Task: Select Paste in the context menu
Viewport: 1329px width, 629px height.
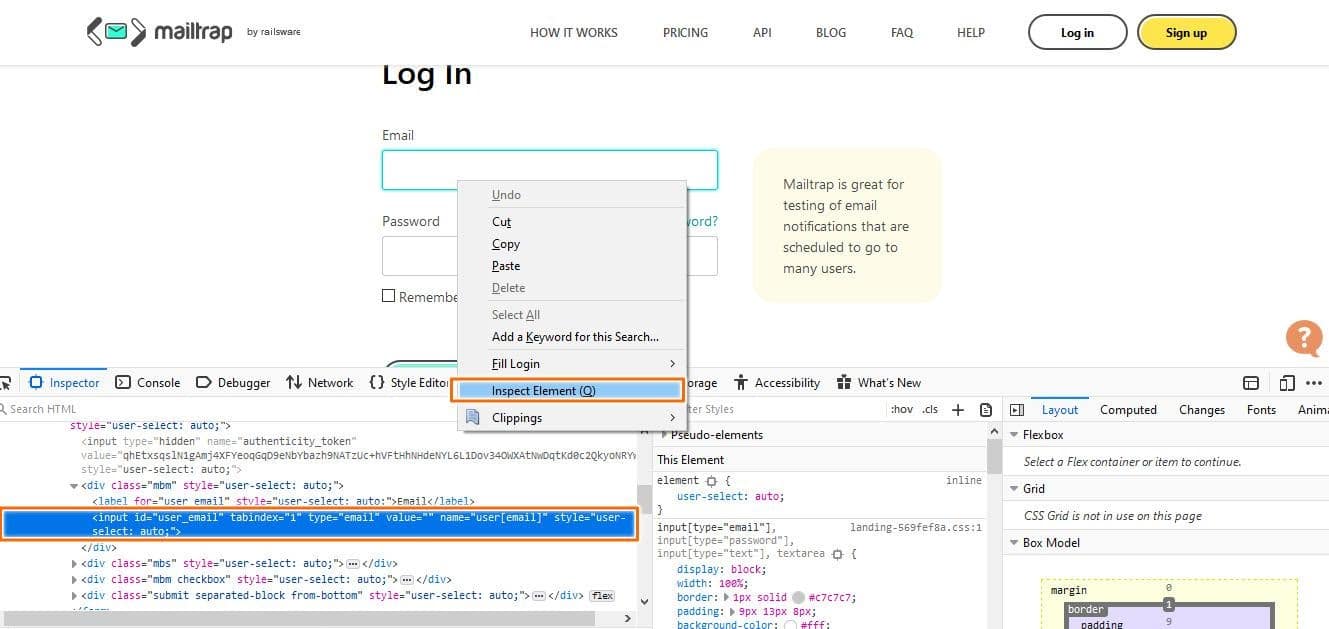Action: coord(572,266)
